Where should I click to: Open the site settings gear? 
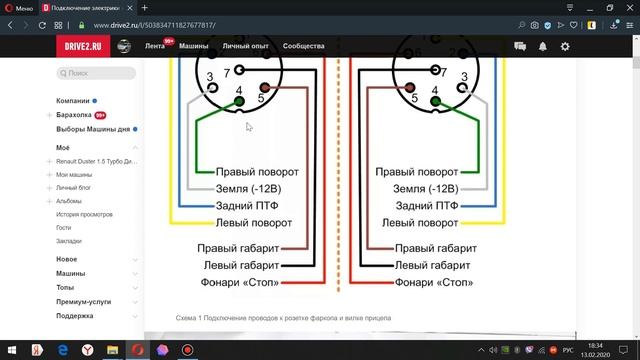[565, 46]
